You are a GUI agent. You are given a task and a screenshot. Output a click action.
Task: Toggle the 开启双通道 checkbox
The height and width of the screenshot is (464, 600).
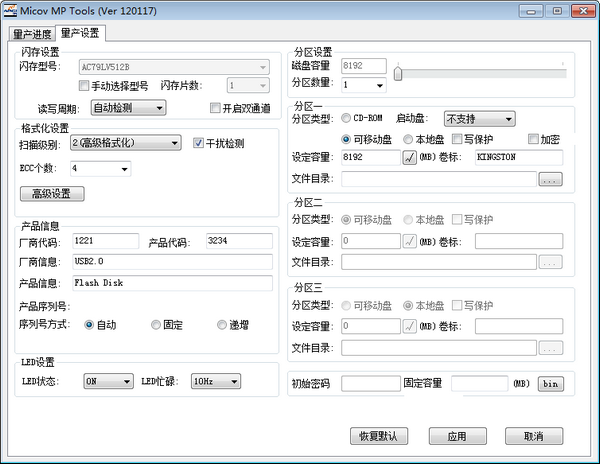point(214,108)
